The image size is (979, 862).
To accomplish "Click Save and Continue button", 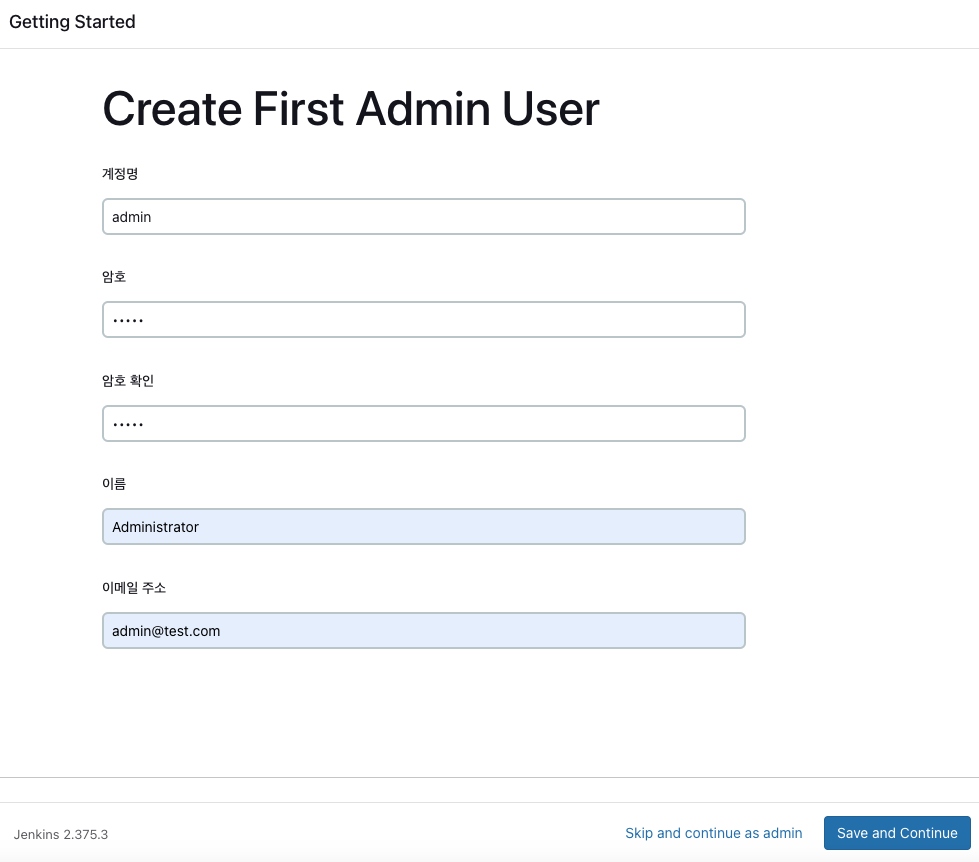I will (897, 833).
